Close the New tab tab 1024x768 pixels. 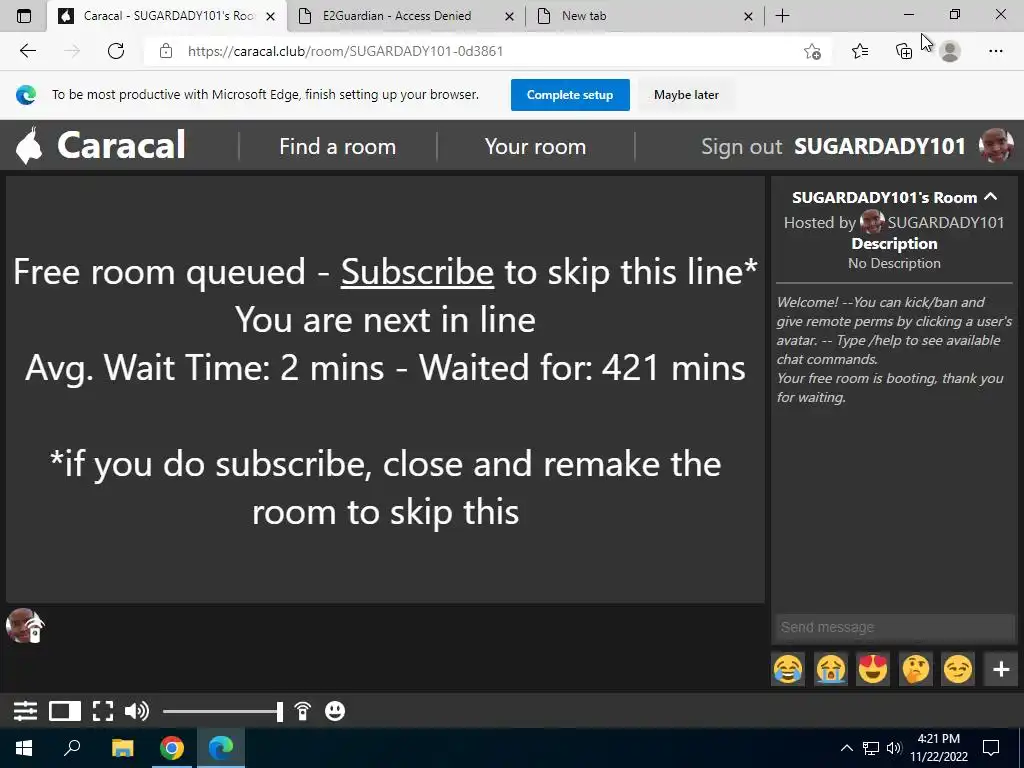point(748,16)
